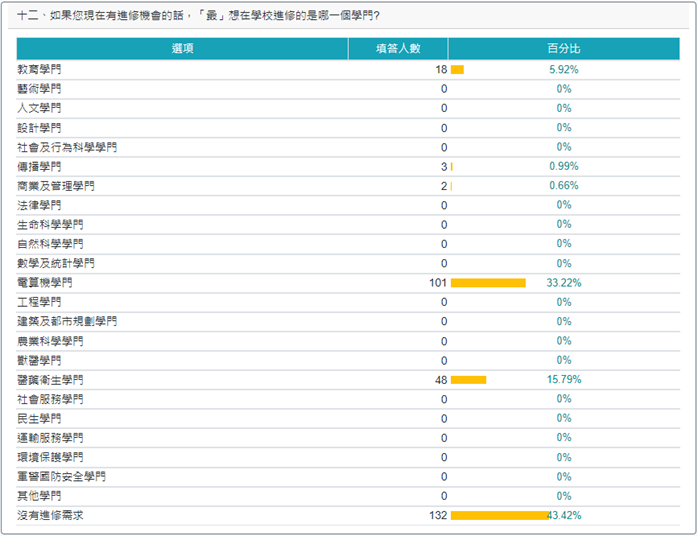This screenshot has width=698, height=536.
Task: Click the 33.22% percentage value
Action: [564, 283]
